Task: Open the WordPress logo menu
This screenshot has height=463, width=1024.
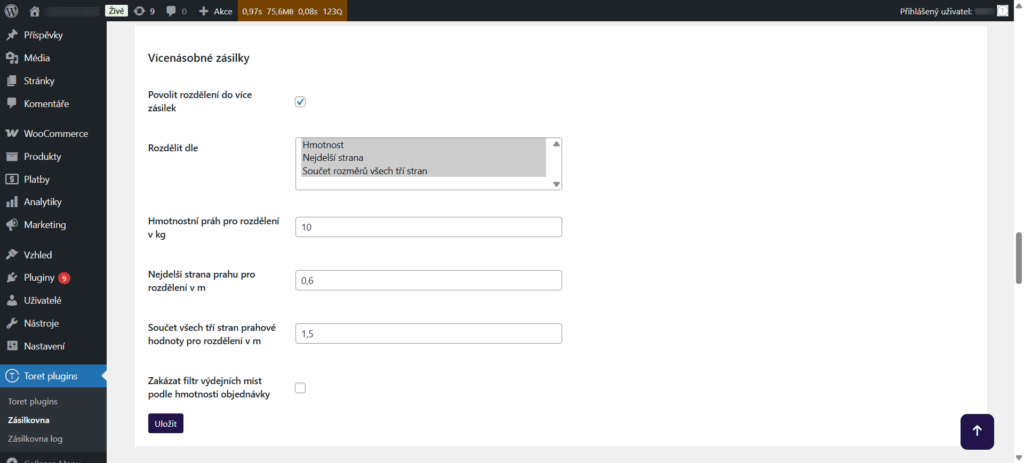Action: (13, 11)
